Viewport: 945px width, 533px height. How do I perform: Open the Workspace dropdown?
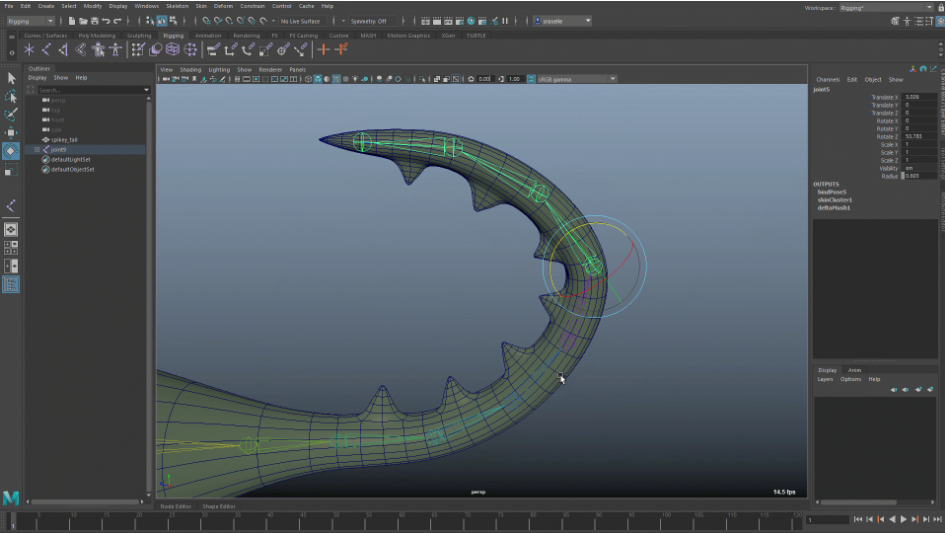pyautogui.click(x=885, y=7)
